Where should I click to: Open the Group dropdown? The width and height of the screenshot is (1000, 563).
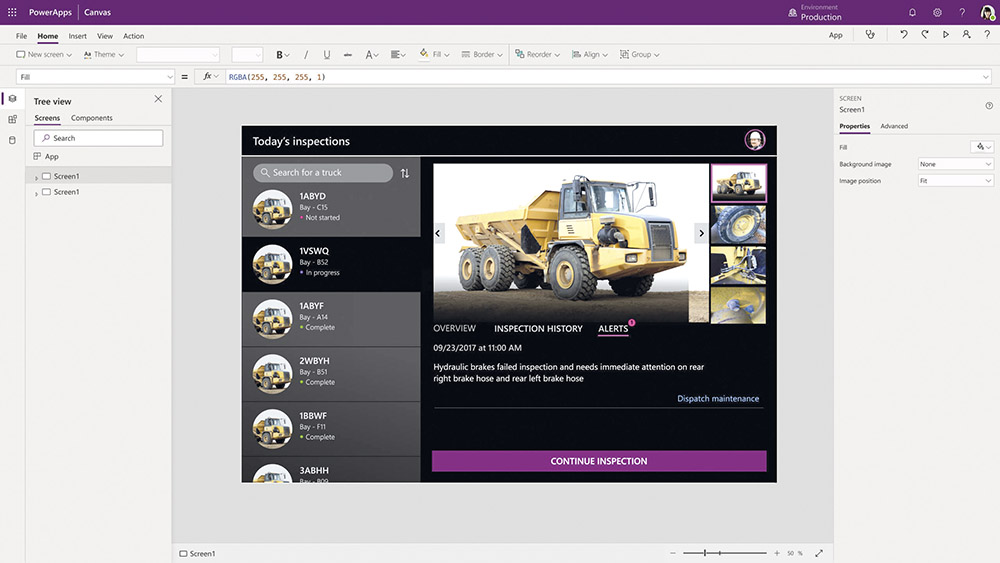(640, 55)
